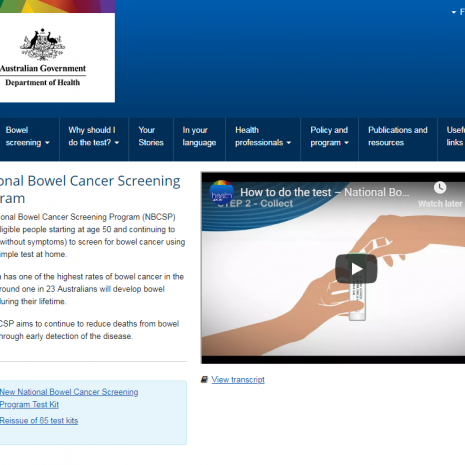This screenshot has height=465, width=465.
Task: Open the dropdown arrow in top right header
Action: [x=454, y=12]
